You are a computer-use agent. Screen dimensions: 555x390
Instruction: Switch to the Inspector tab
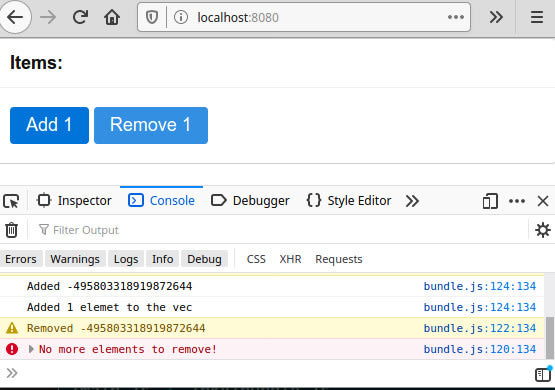click(x=74, y=201)
